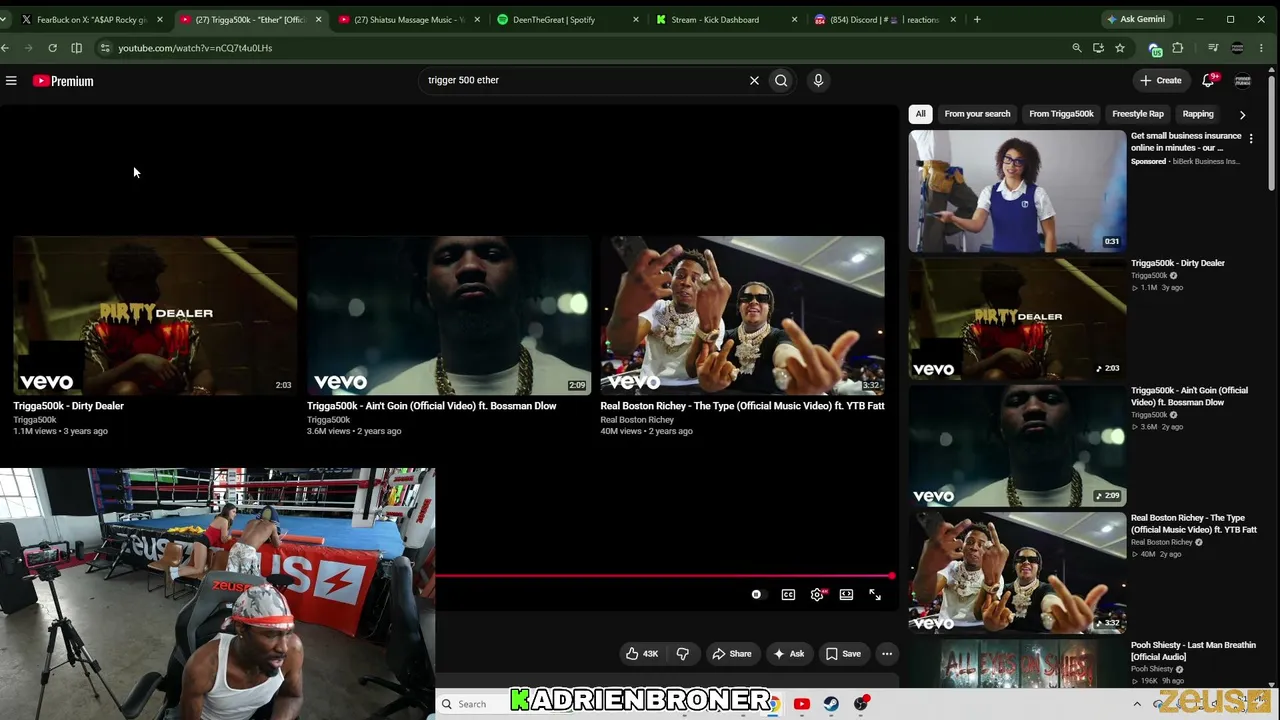Screen dimensions: 1280x720
Task: Filter by From Trigga500k chip
Action: [1061, 114]
